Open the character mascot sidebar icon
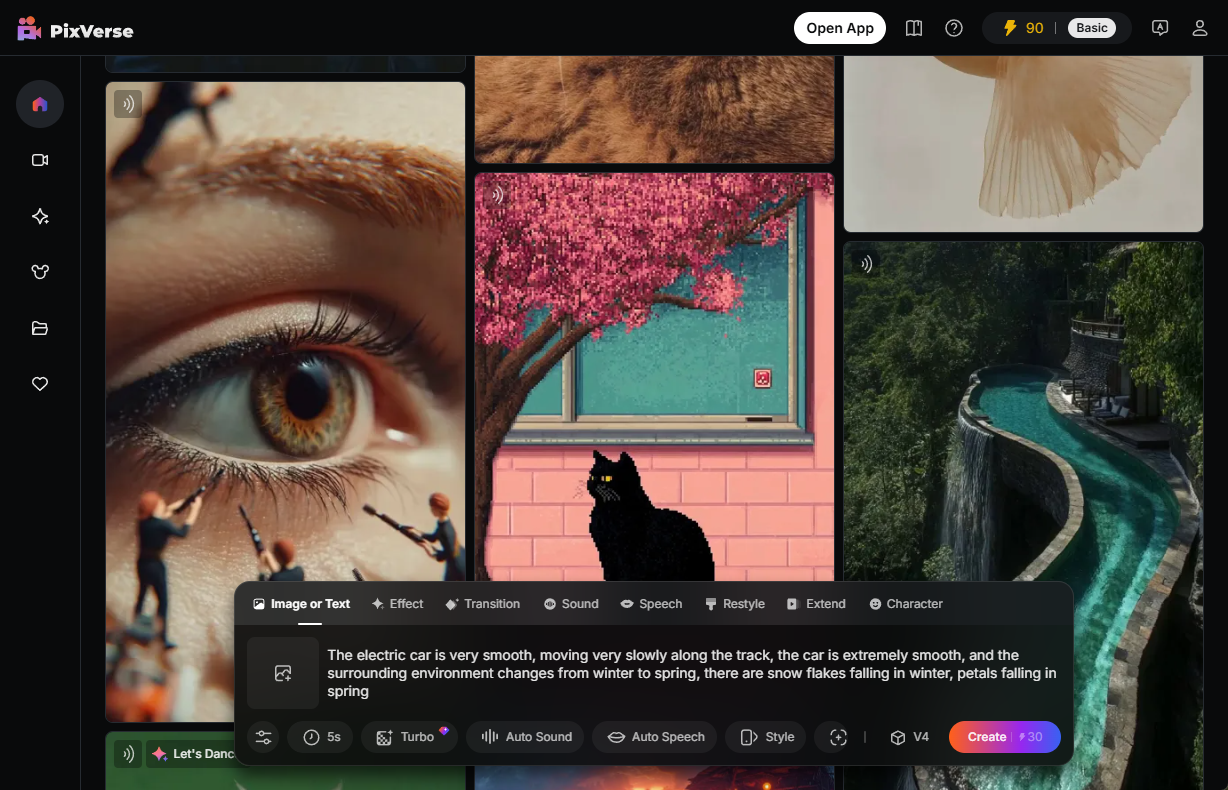 coord(40,272)
